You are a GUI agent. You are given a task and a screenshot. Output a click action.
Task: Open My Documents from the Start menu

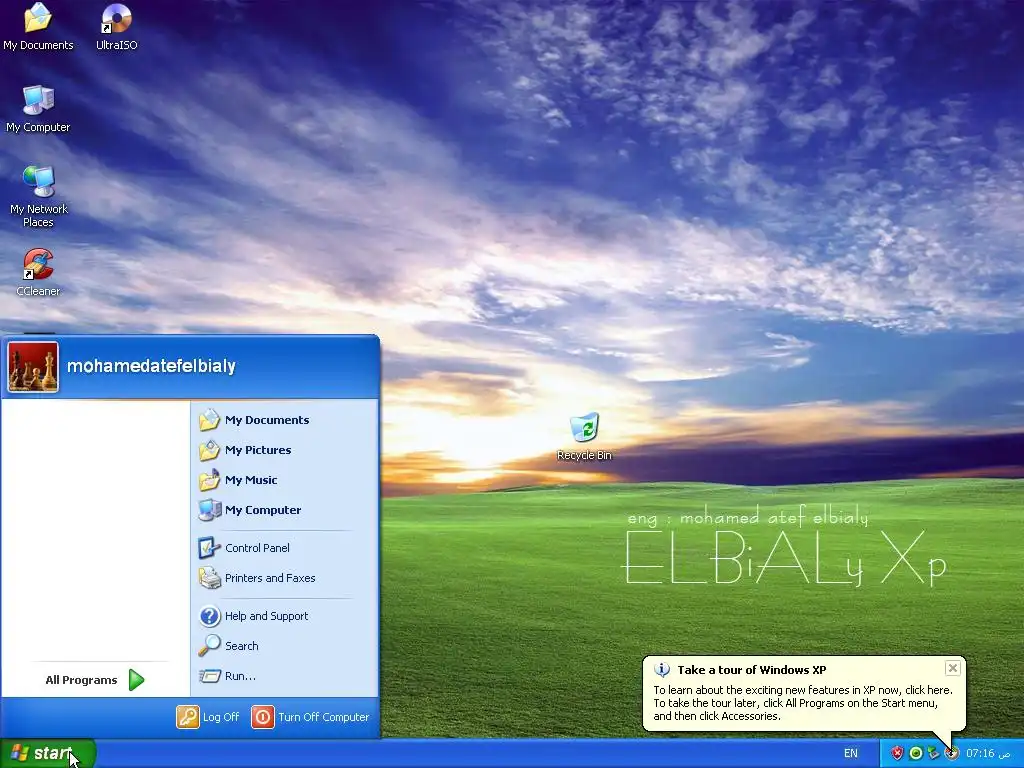click(266, 420)
